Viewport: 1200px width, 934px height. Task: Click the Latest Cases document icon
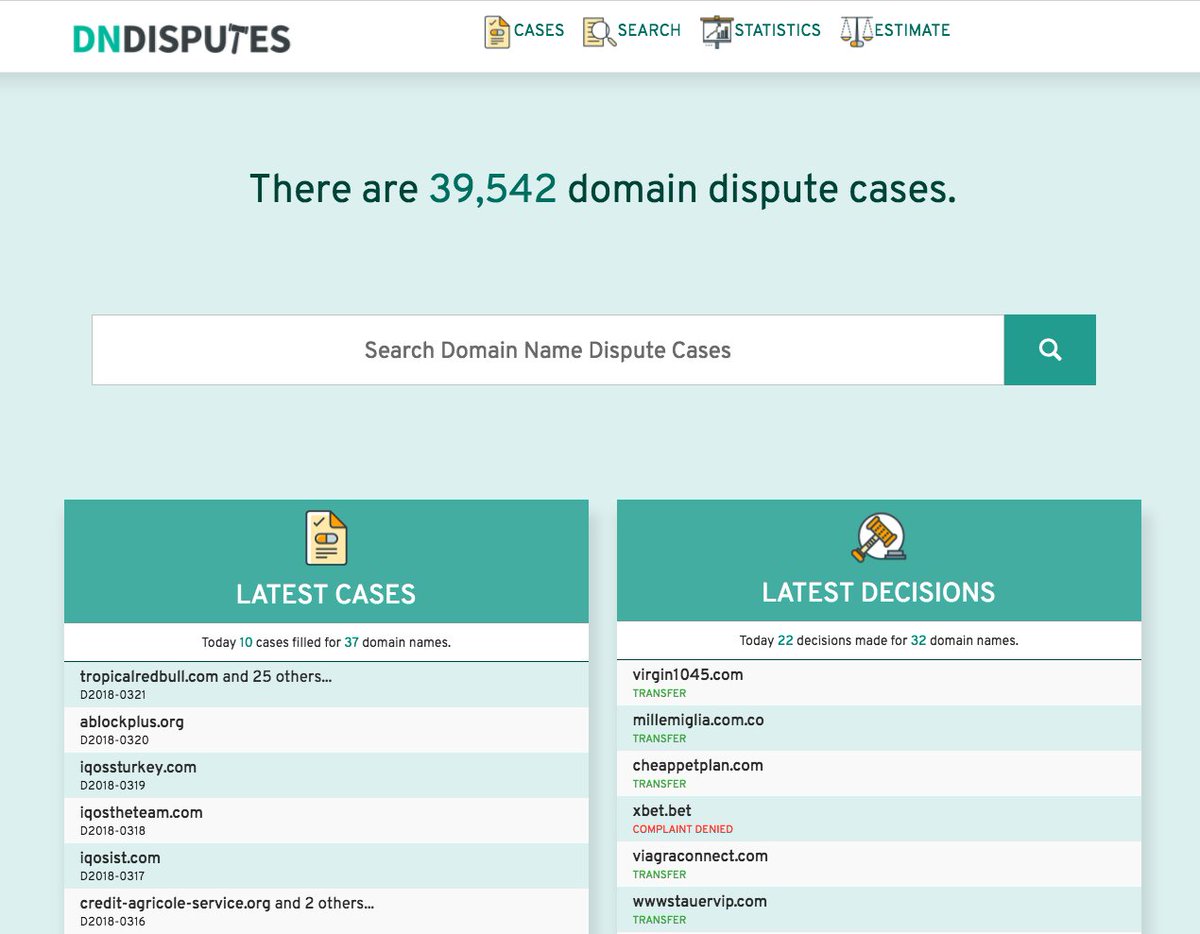(326, 538)
